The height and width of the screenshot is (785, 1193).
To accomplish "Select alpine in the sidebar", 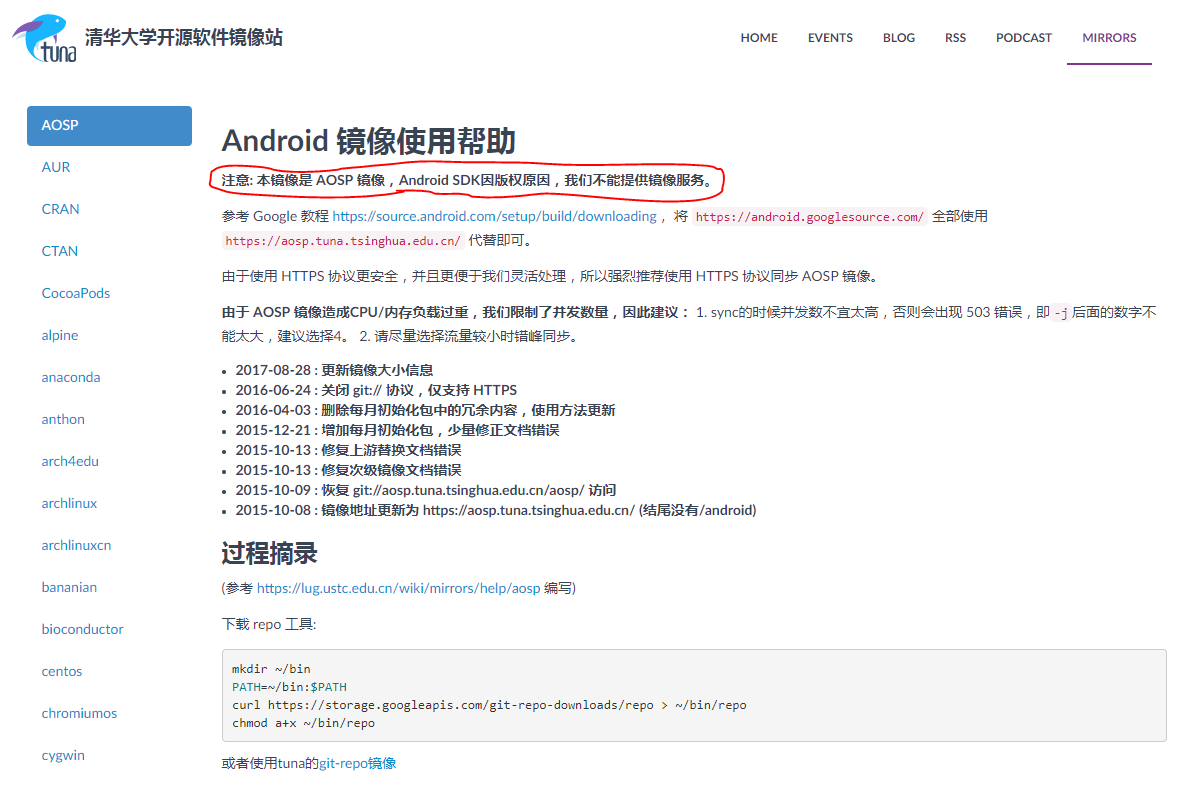I will pos(59,335).
